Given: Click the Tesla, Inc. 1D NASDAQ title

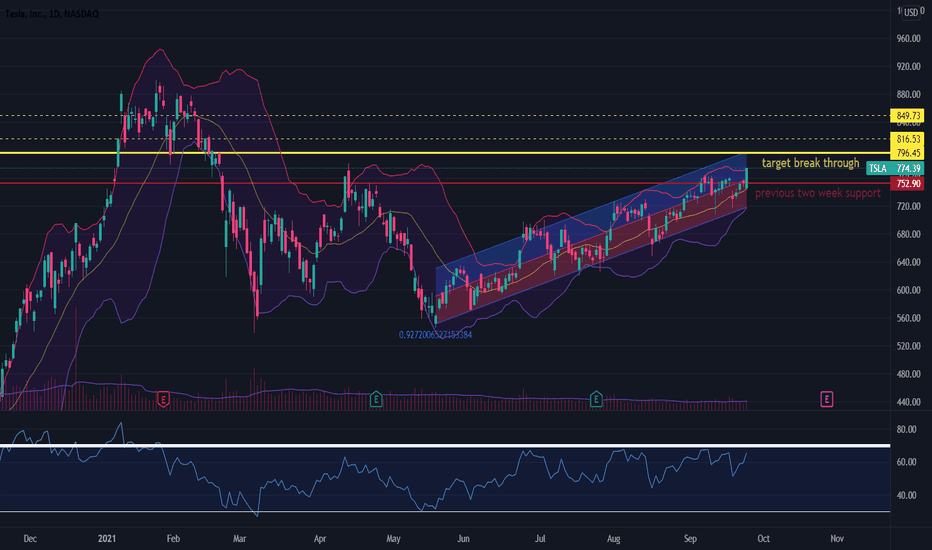Looking at the screenshot, I should (52, 14).
